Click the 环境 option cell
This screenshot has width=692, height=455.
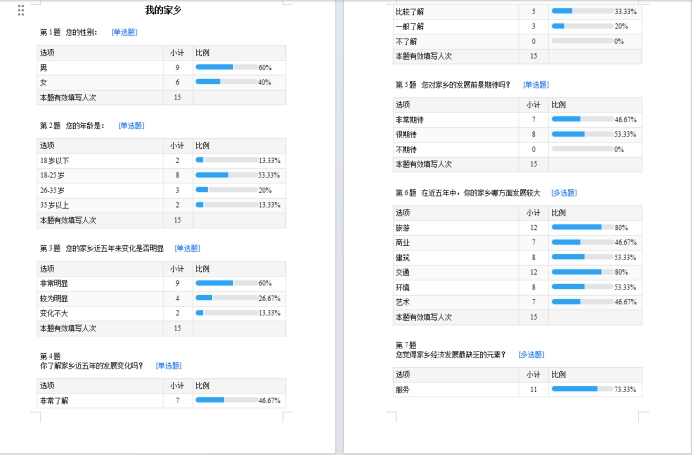(x=456, y=287)
